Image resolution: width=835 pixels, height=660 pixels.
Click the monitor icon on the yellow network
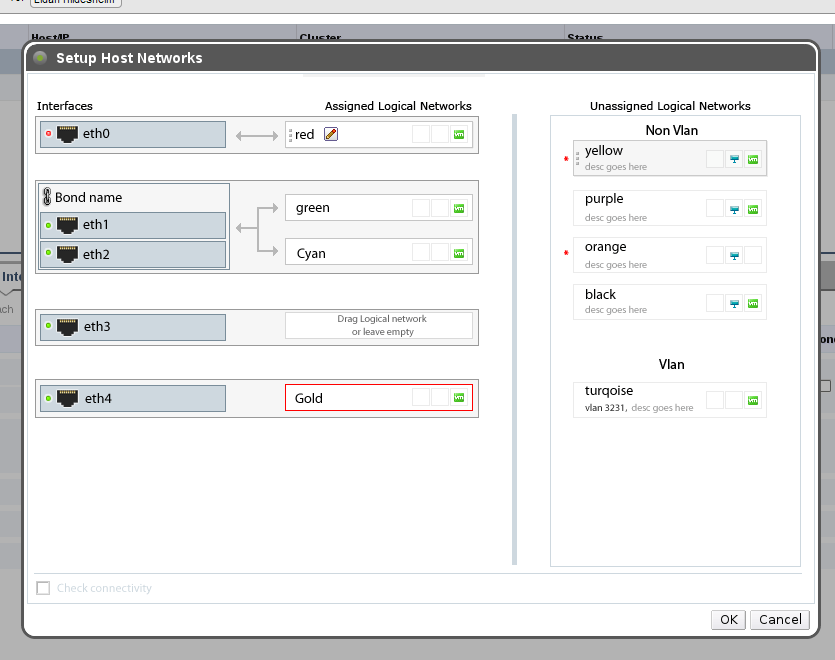[x=733, y=158]
